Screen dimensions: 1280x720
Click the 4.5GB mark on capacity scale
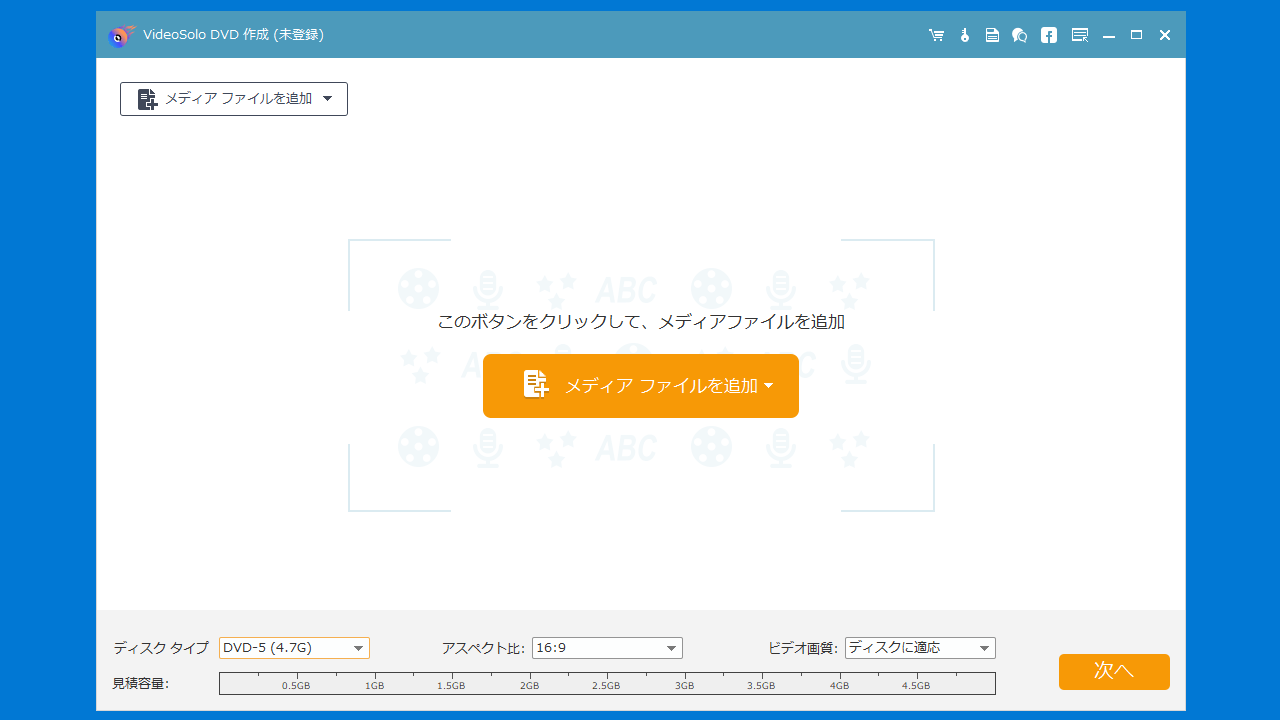coord(916,686)
